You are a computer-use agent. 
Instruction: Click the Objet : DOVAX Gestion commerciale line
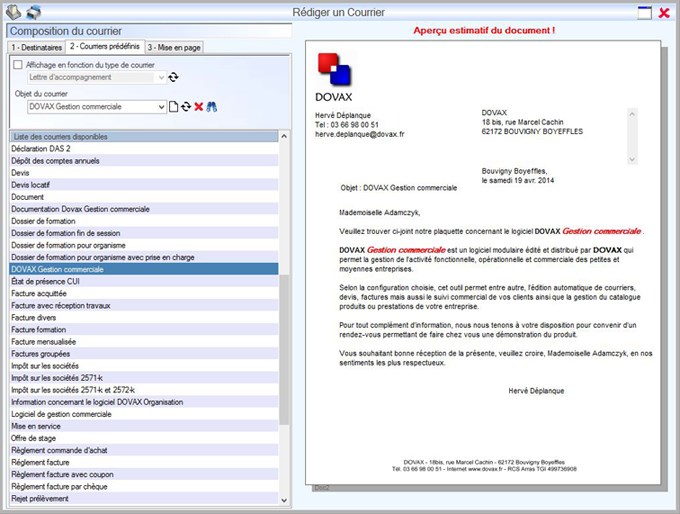pos(399,188)
